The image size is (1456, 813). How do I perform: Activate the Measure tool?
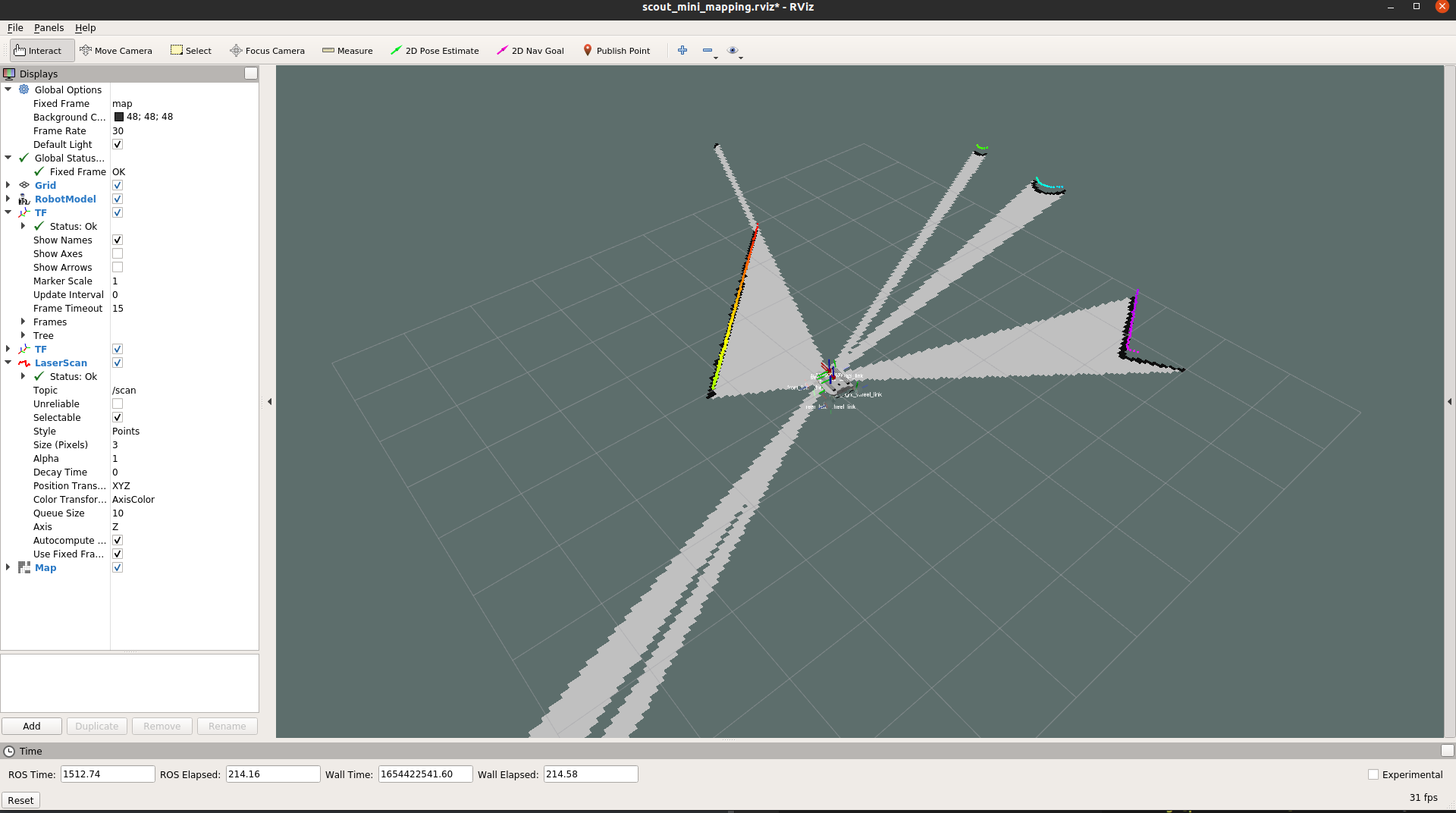347,51
